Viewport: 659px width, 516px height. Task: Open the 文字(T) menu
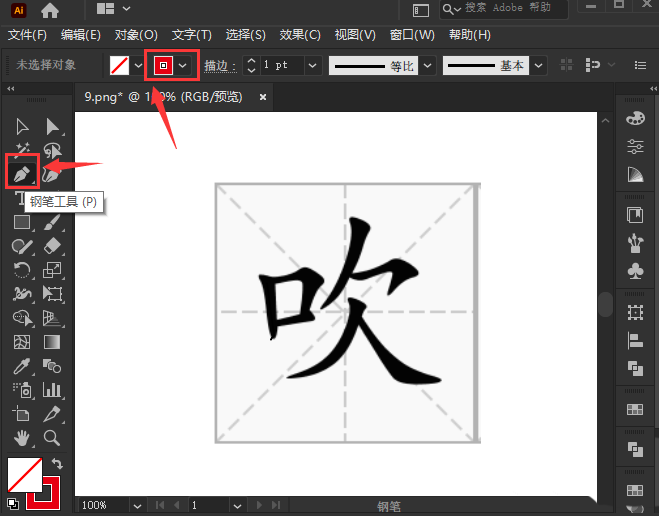click(192, 34)
